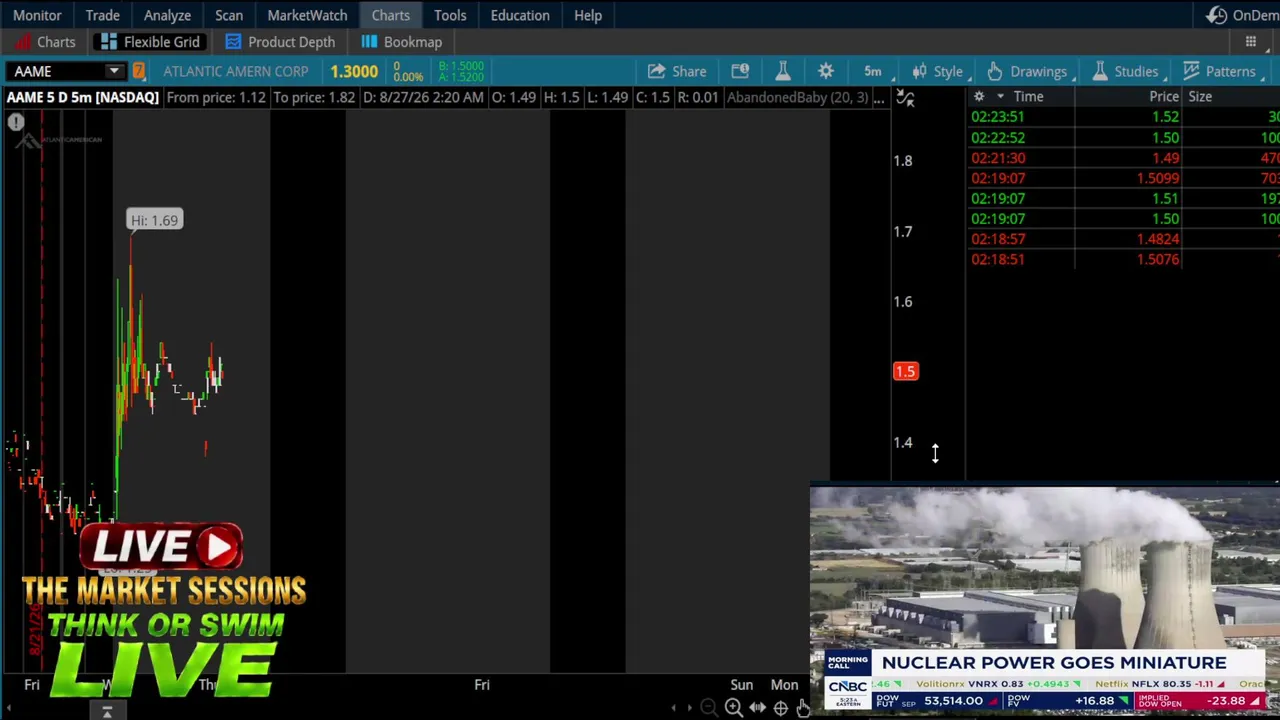Open chart settings gear icon
The image size is (1280, 720).
[826, 71]
